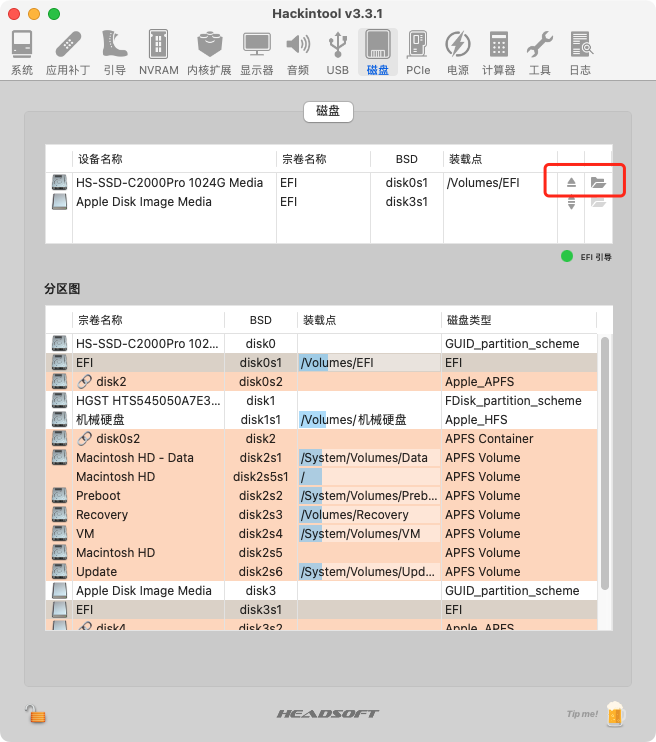656x742 pixels.
Task: Open the 日志 logs toolbar section
Action: [x=580, y=53]
